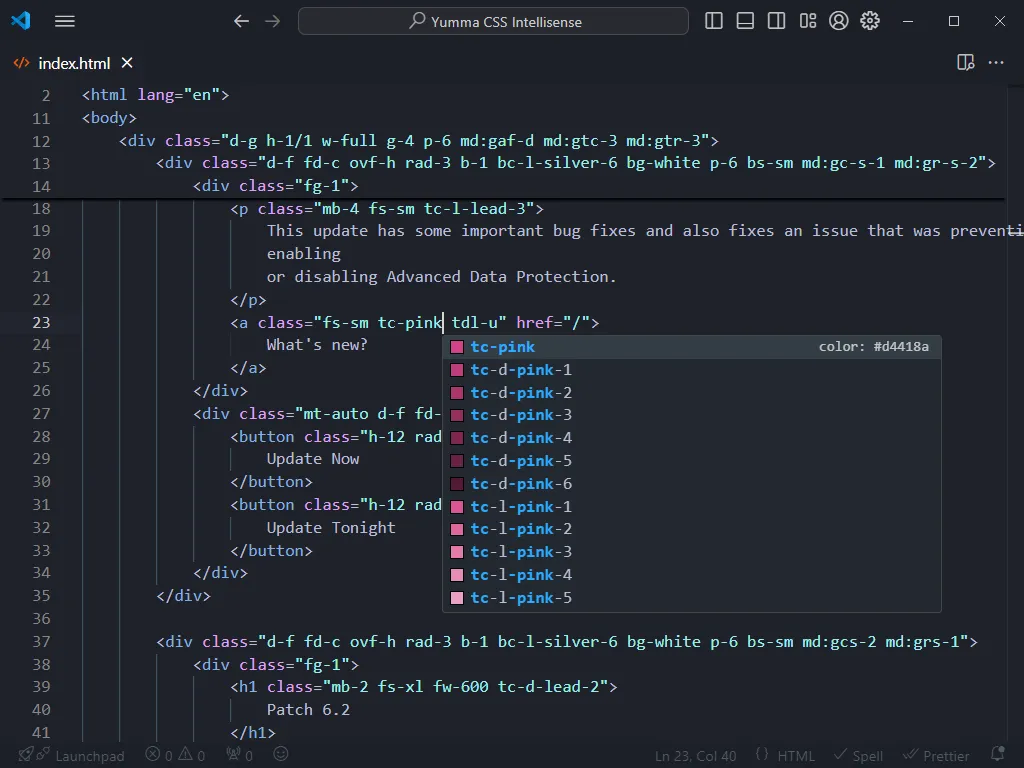The height and width of the screenshot is (768, 1024).
Task: Open the notifications bell icon
Action: pyautogui.click(x=997, y=755)
